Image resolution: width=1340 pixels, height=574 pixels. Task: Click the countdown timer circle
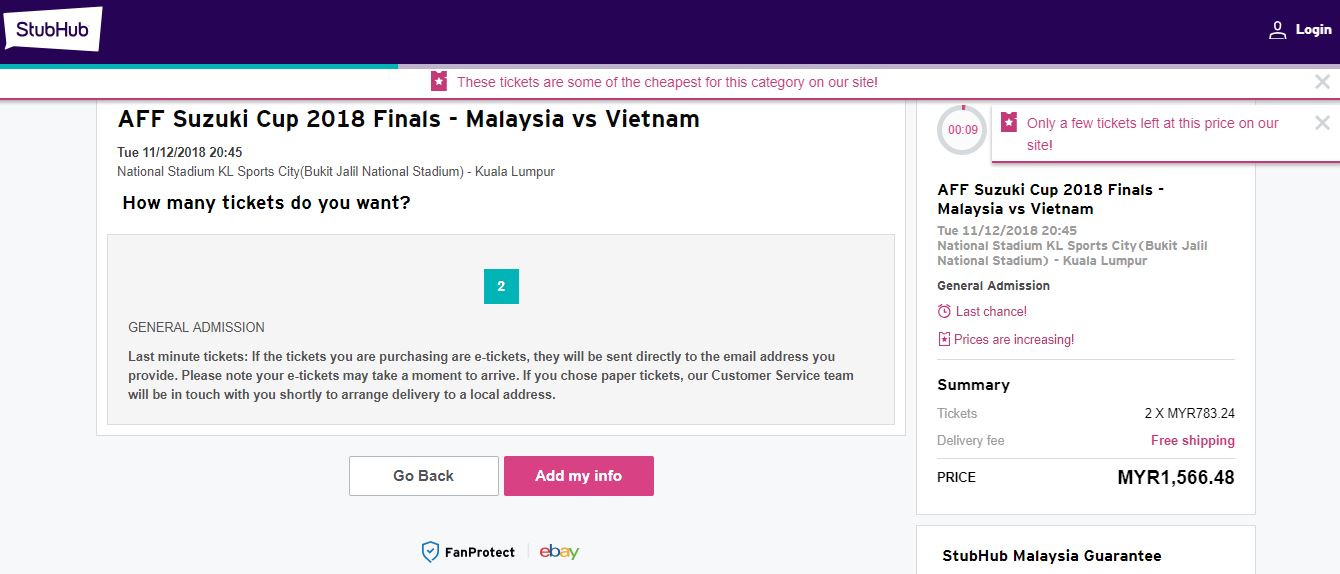[x=962, y=130]
